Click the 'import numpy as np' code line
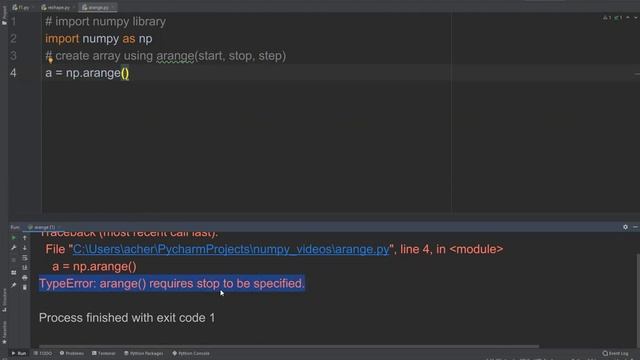Screen dimensions: 640x360 99,39
